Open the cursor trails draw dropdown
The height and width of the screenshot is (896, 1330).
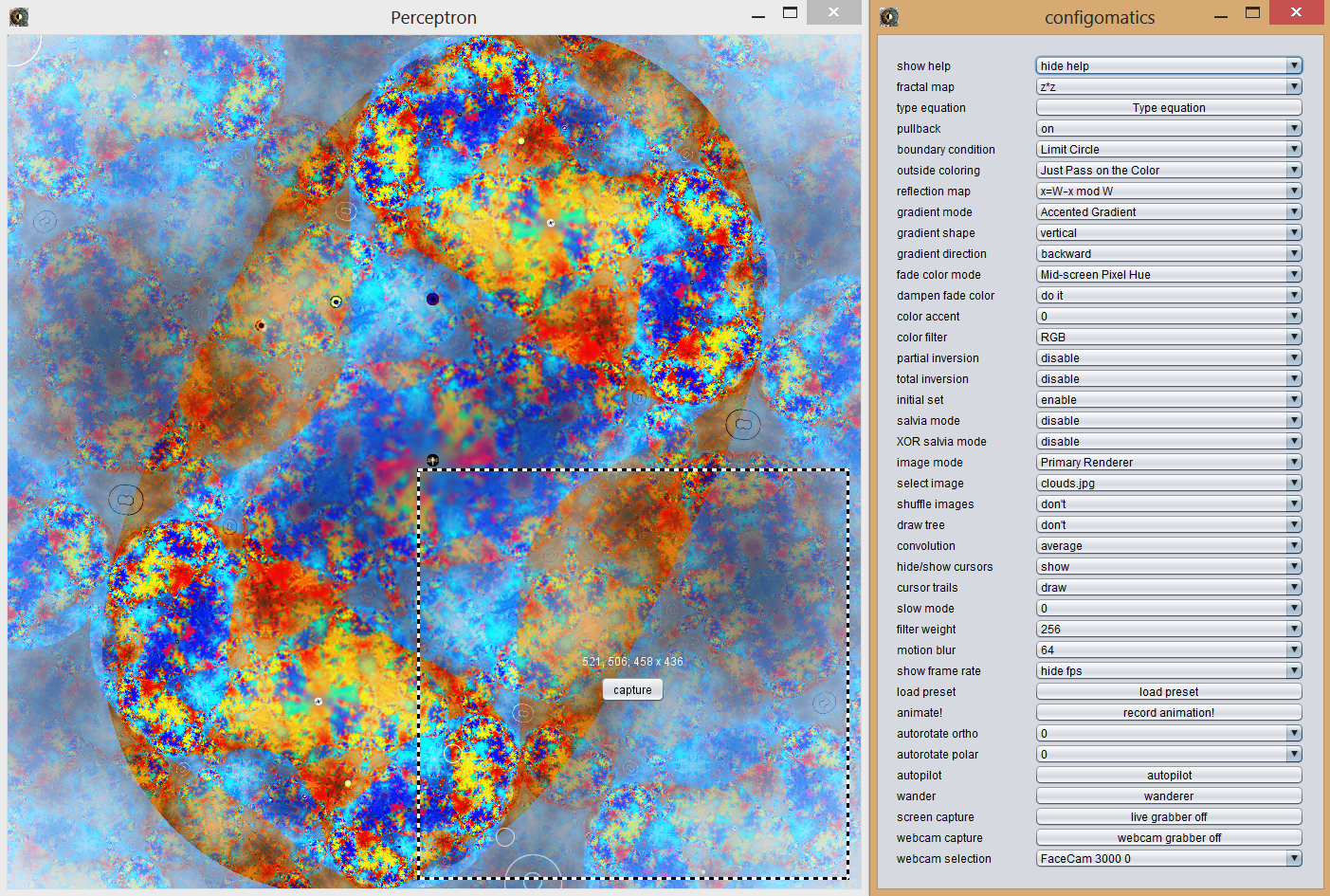click(x=1169, y=588)
